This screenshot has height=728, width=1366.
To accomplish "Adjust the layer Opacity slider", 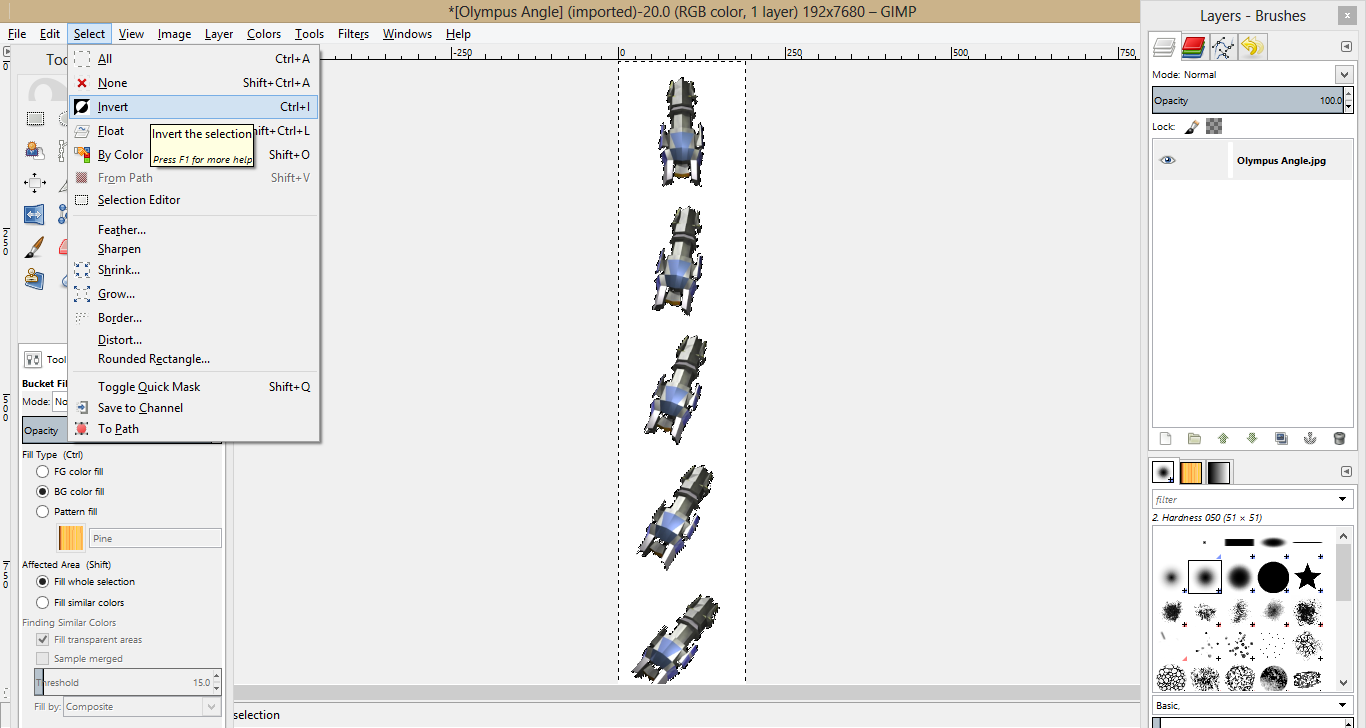I will point(1247,100).
